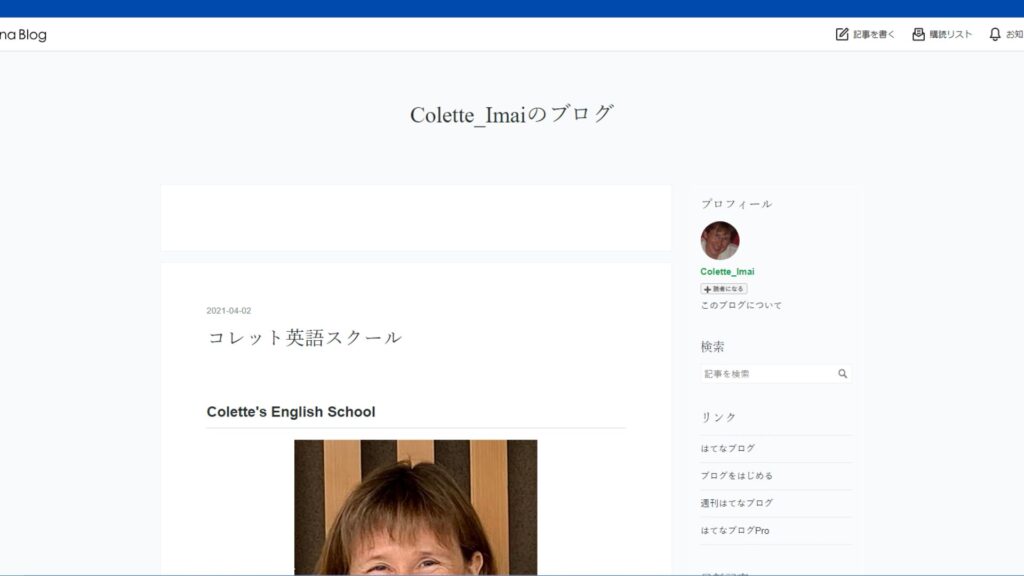Click the Hatena Blog logo

[23, 35]
